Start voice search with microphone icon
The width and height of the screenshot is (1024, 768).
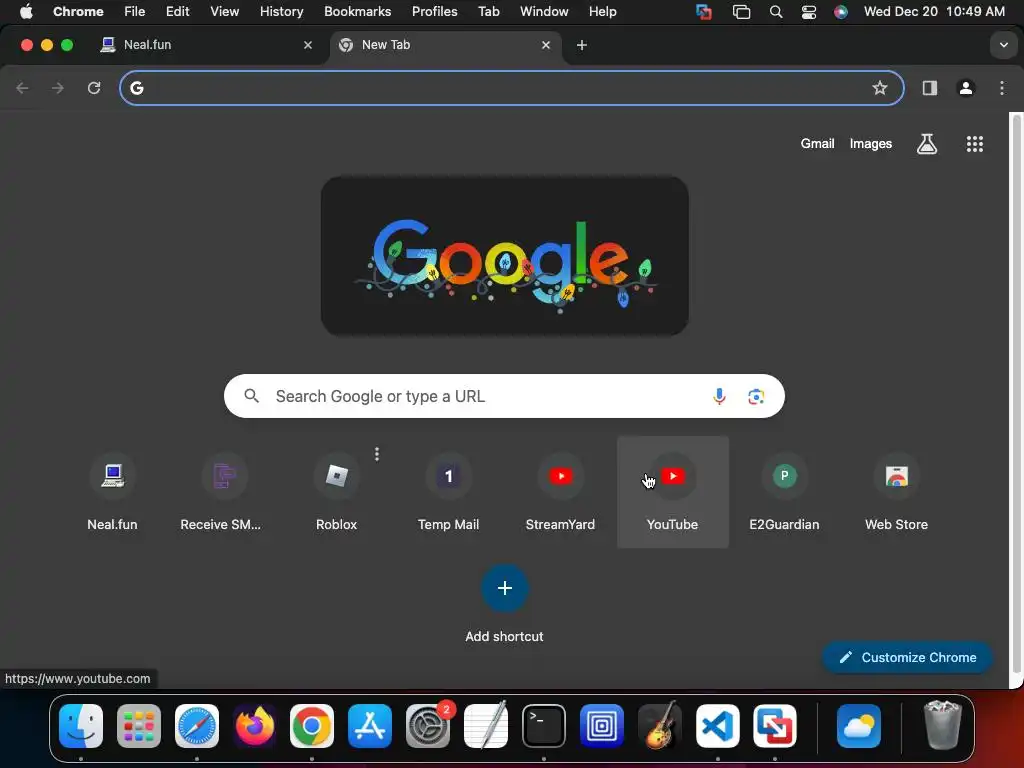[719, 396]
